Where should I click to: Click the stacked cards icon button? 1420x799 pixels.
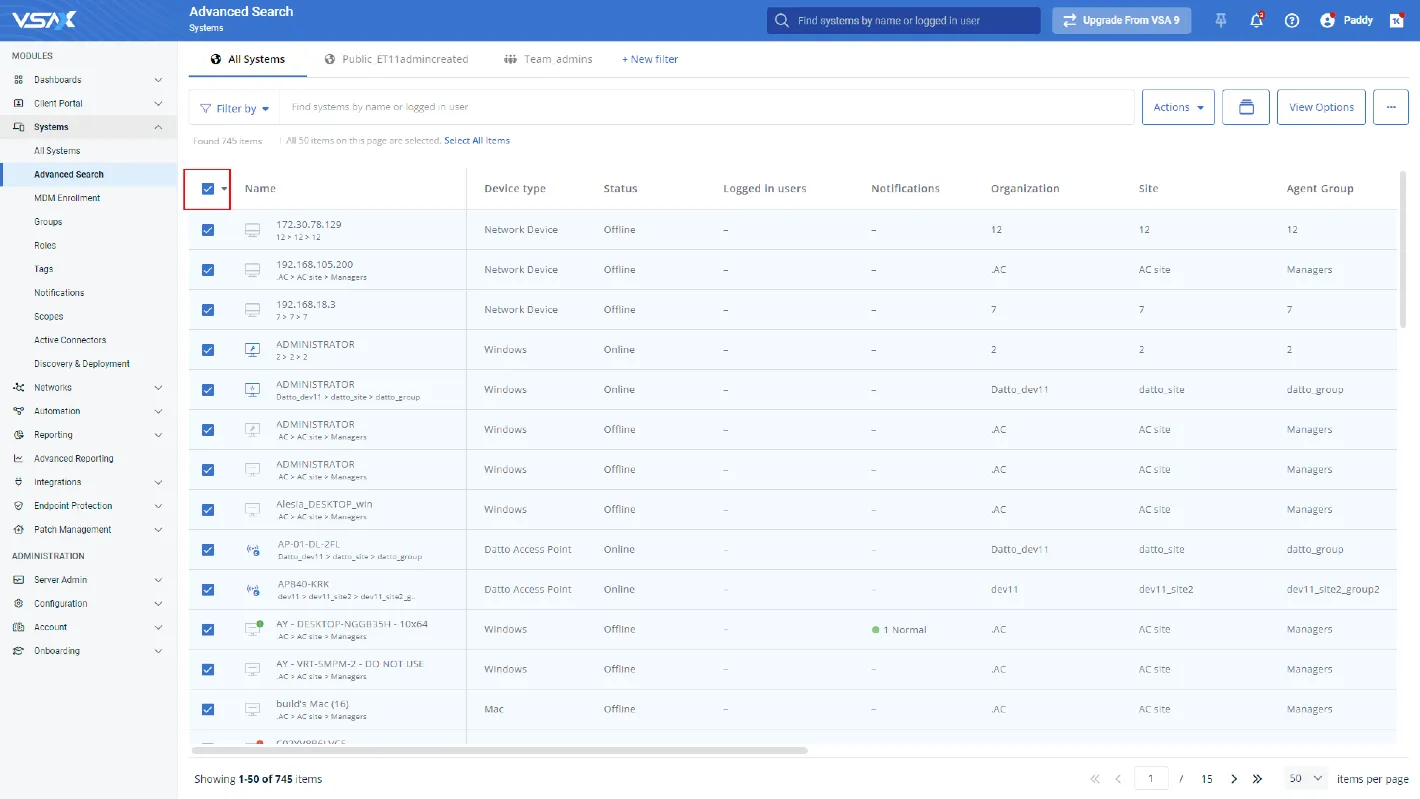coord(1246,107)
